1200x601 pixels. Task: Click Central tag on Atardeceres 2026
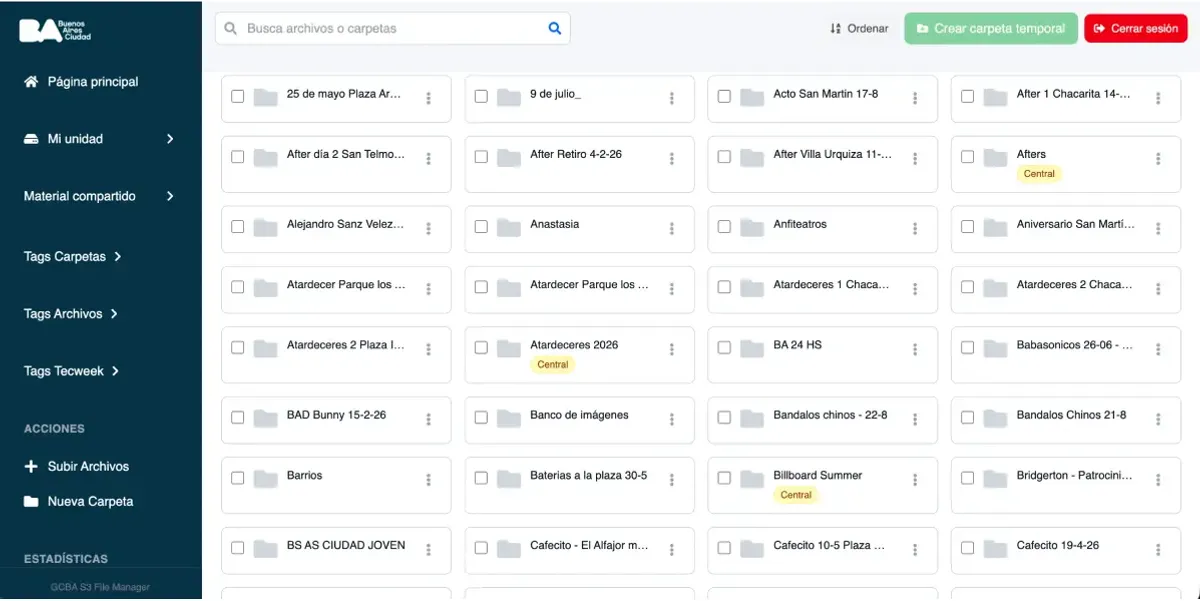[x=553, y=365]
